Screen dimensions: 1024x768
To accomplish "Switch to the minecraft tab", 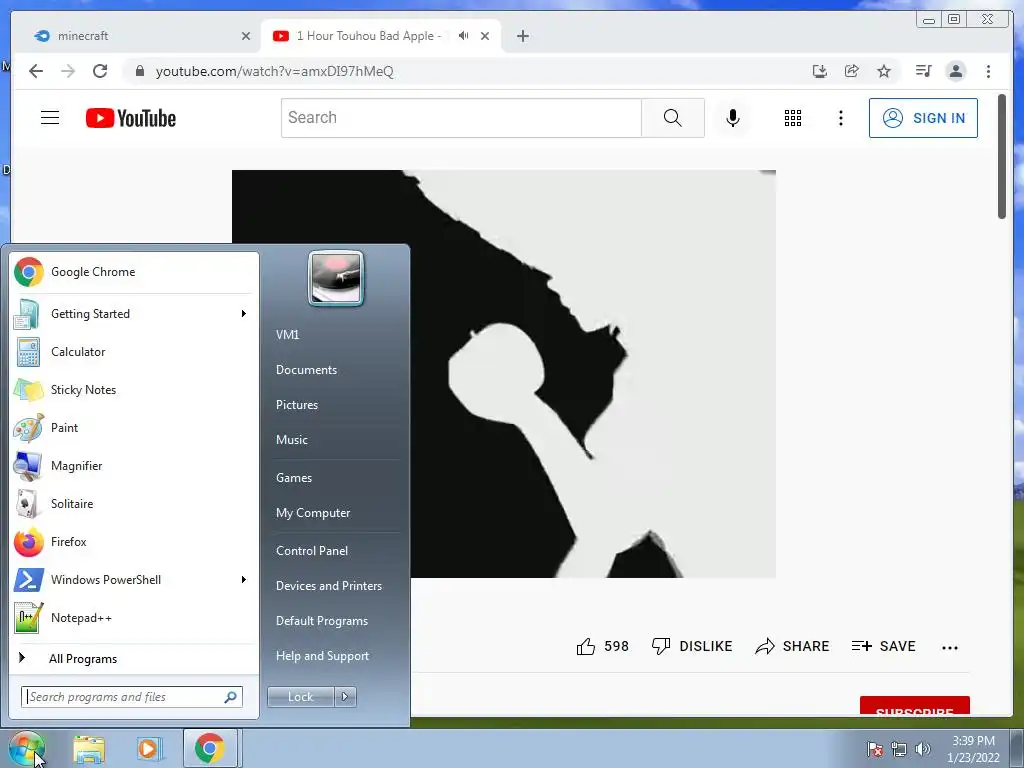I will coord(135,36).
